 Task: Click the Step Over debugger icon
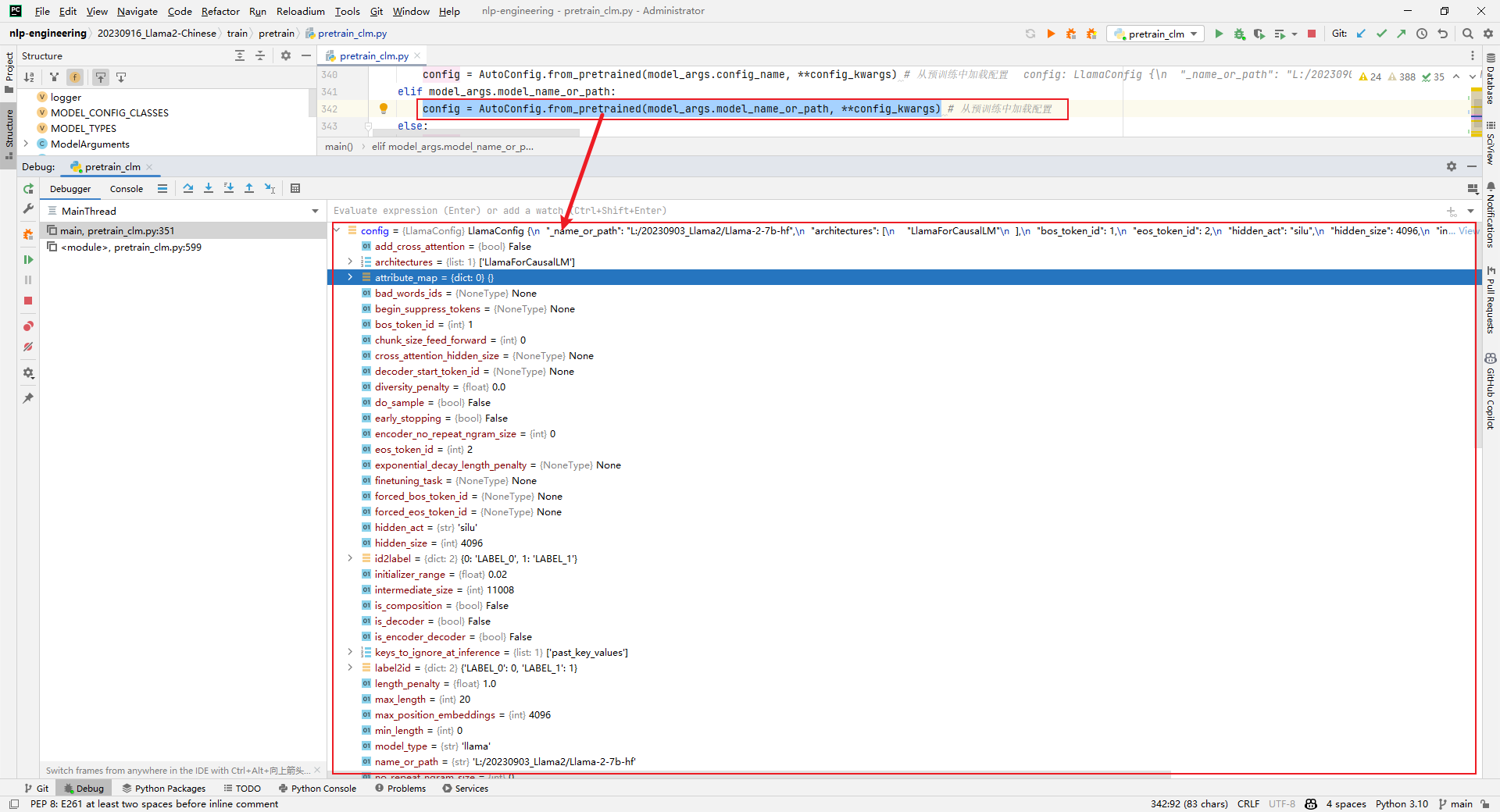click(x=188, y=188)
